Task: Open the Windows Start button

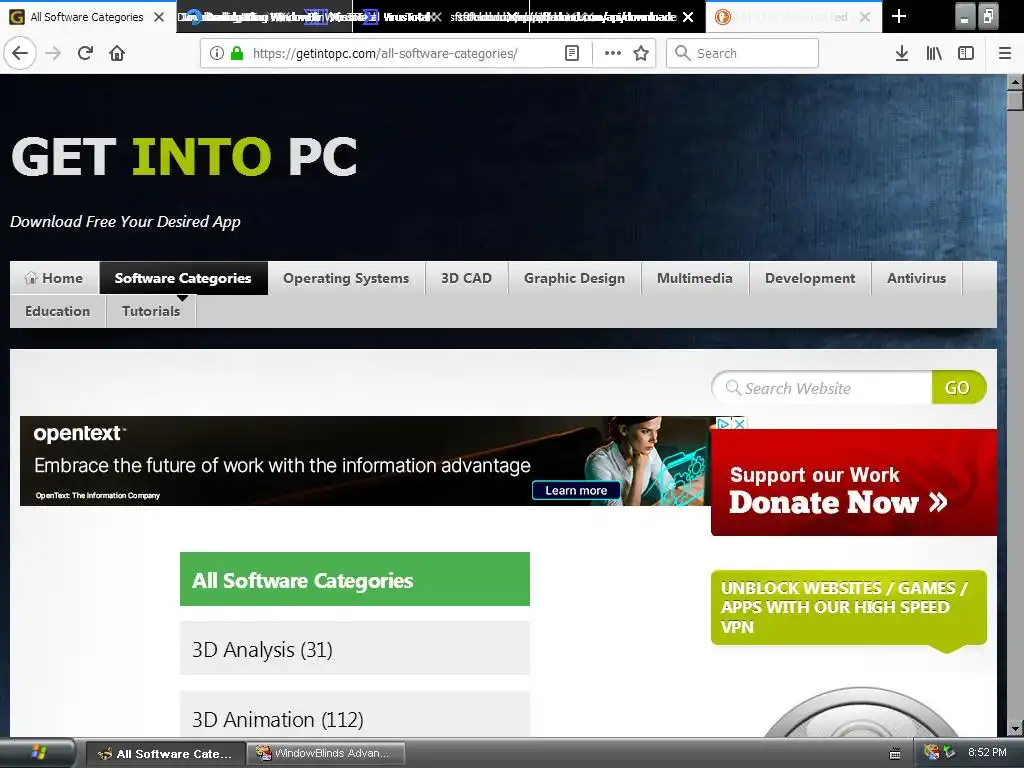Action: point(37,753)
